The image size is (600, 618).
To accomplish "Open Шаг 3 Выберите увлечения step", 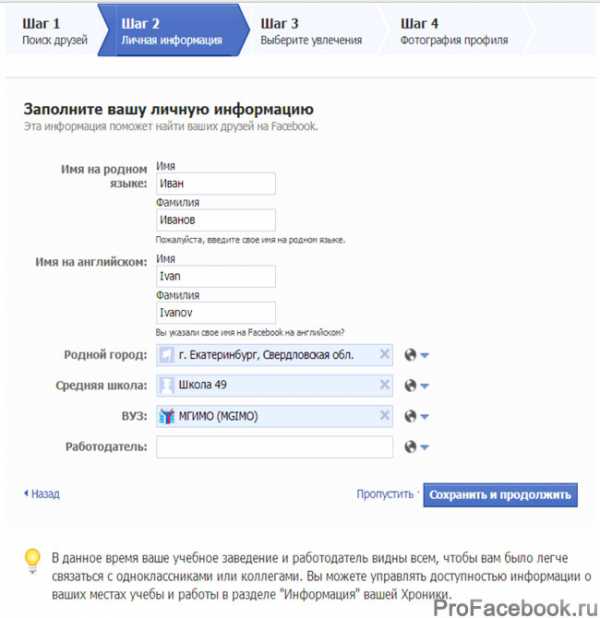I will 311,31.
